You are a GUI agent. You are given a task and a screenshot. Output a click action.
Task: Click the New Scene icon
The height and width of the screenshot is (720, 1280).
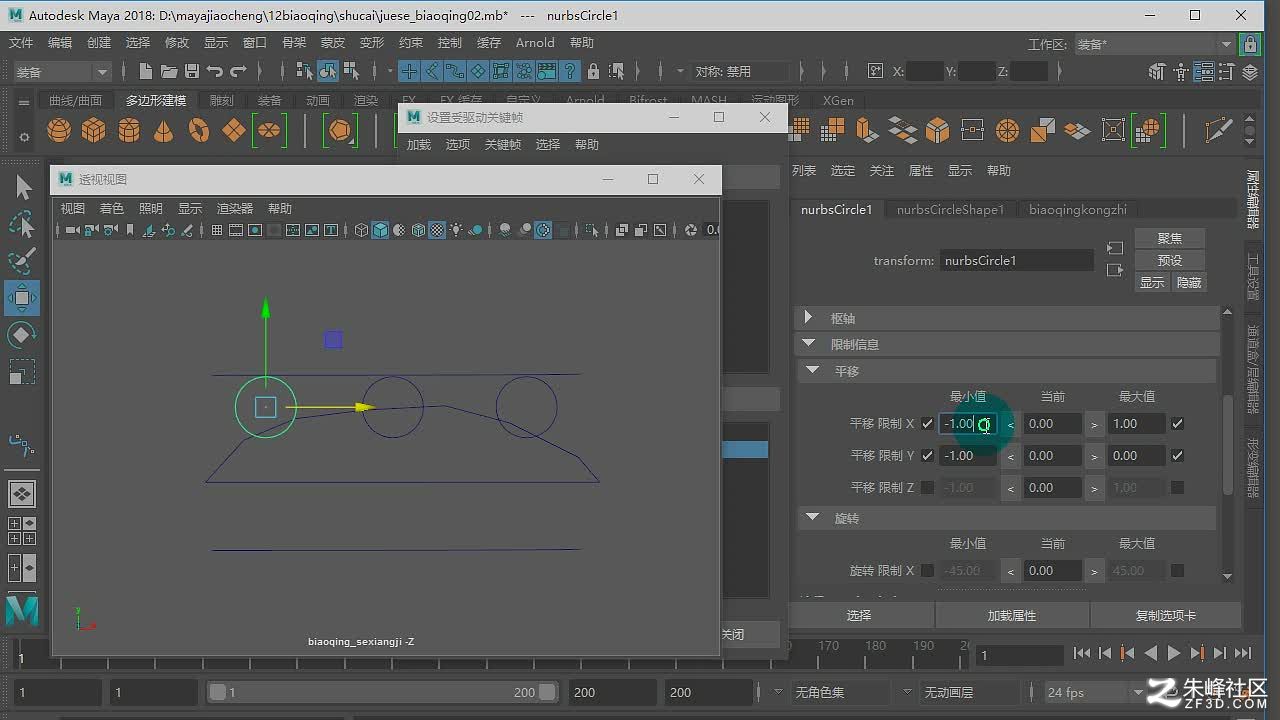[x=146, y=71]
